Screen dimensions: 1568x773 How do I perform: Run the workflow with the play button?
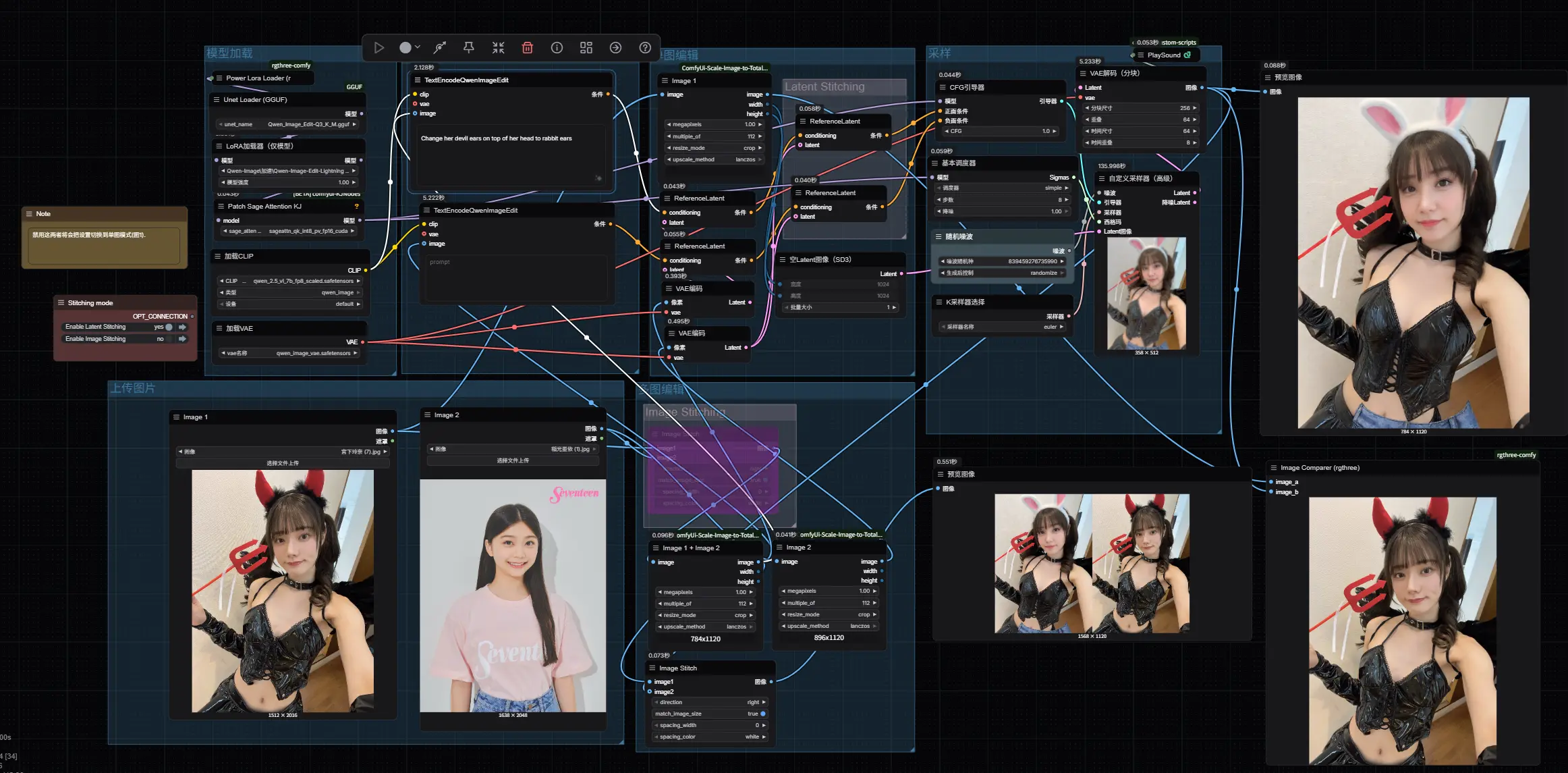point(379,47)
